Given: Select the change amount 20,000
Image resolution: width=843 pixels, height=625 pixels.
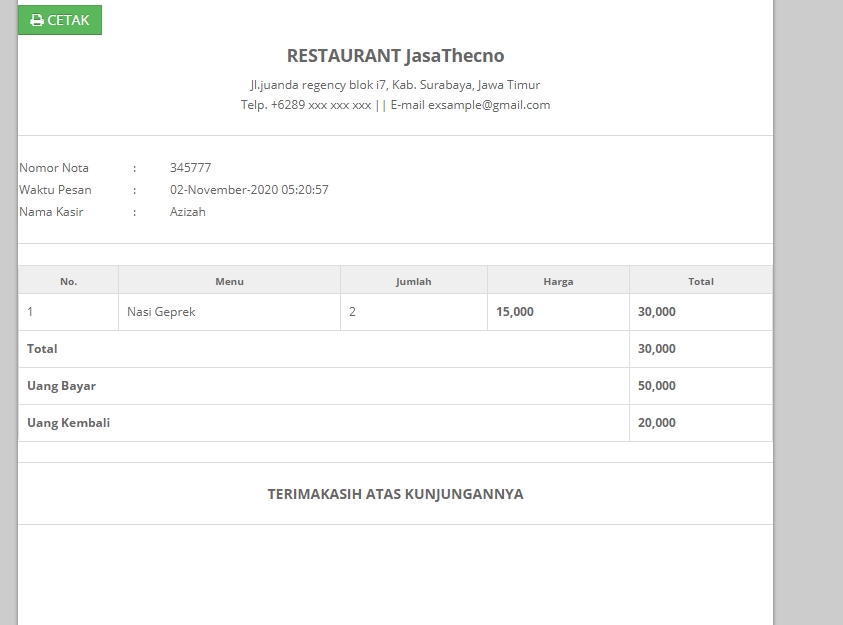Looking at the screenshot, I should click(x=656, y=423).
